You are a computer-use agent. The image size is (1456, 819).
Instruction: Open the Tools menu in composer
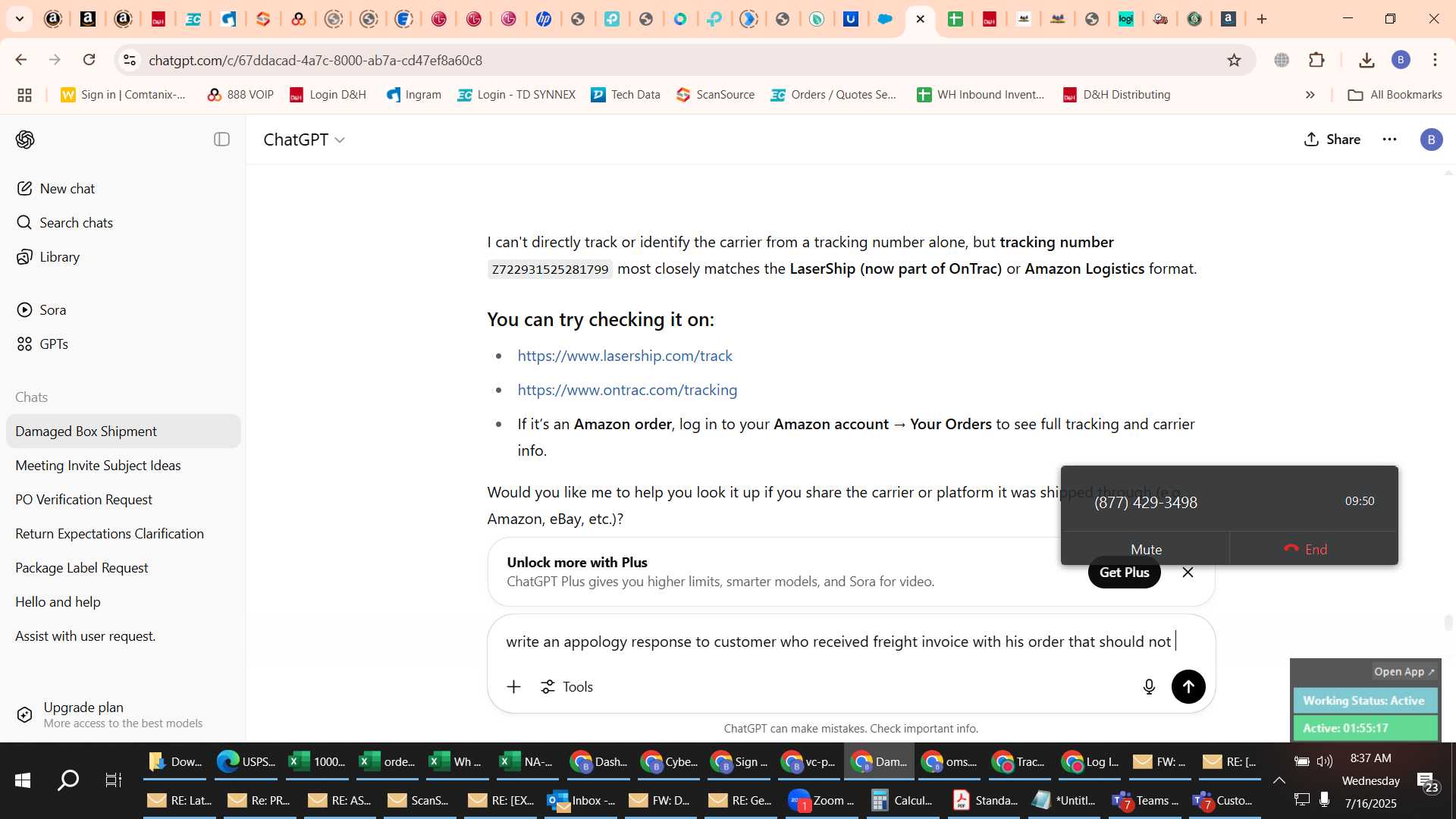tap(566, 687)
